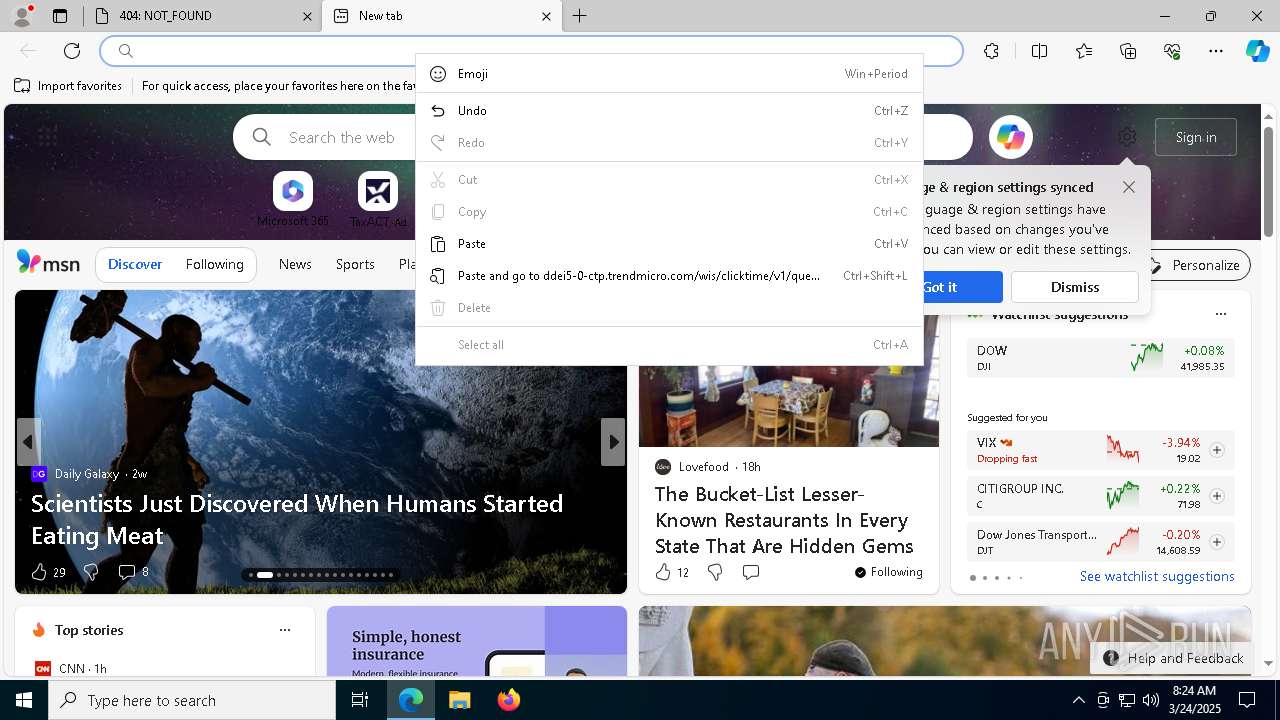Open Browser essentials heart icon

(x=1172, y=51)
